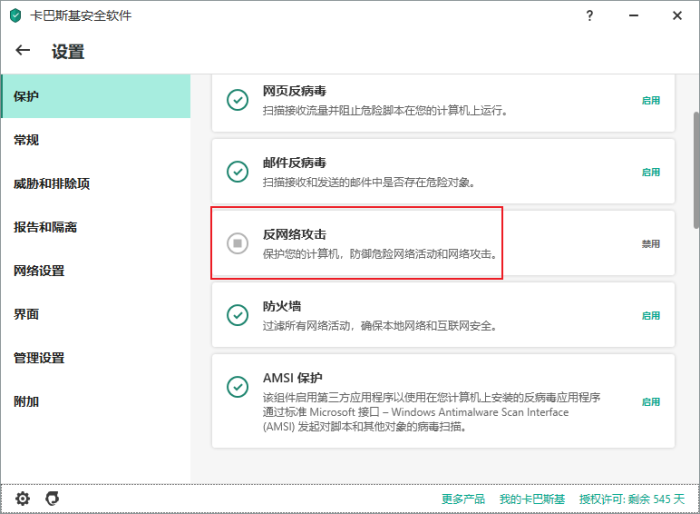Toggle the 网页反病毒 check status icon
Image resolution: width=700 pixels, height=514 pixels.
point(238,100)
